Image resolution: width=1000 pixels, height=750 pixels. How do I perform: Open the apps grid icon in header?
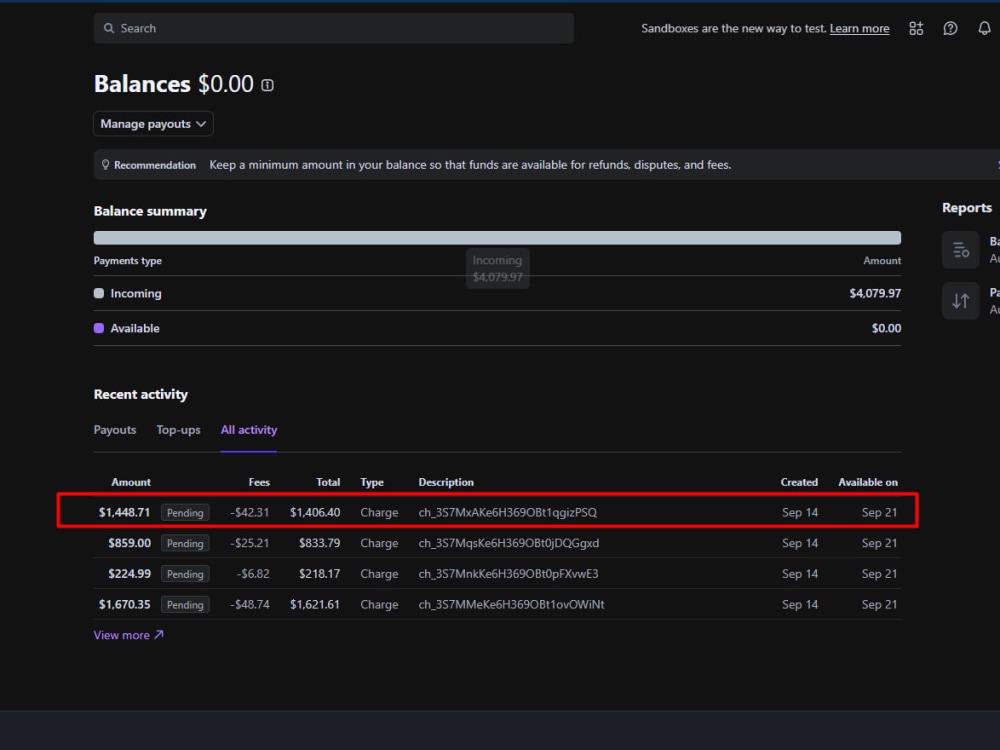point(916,28)
